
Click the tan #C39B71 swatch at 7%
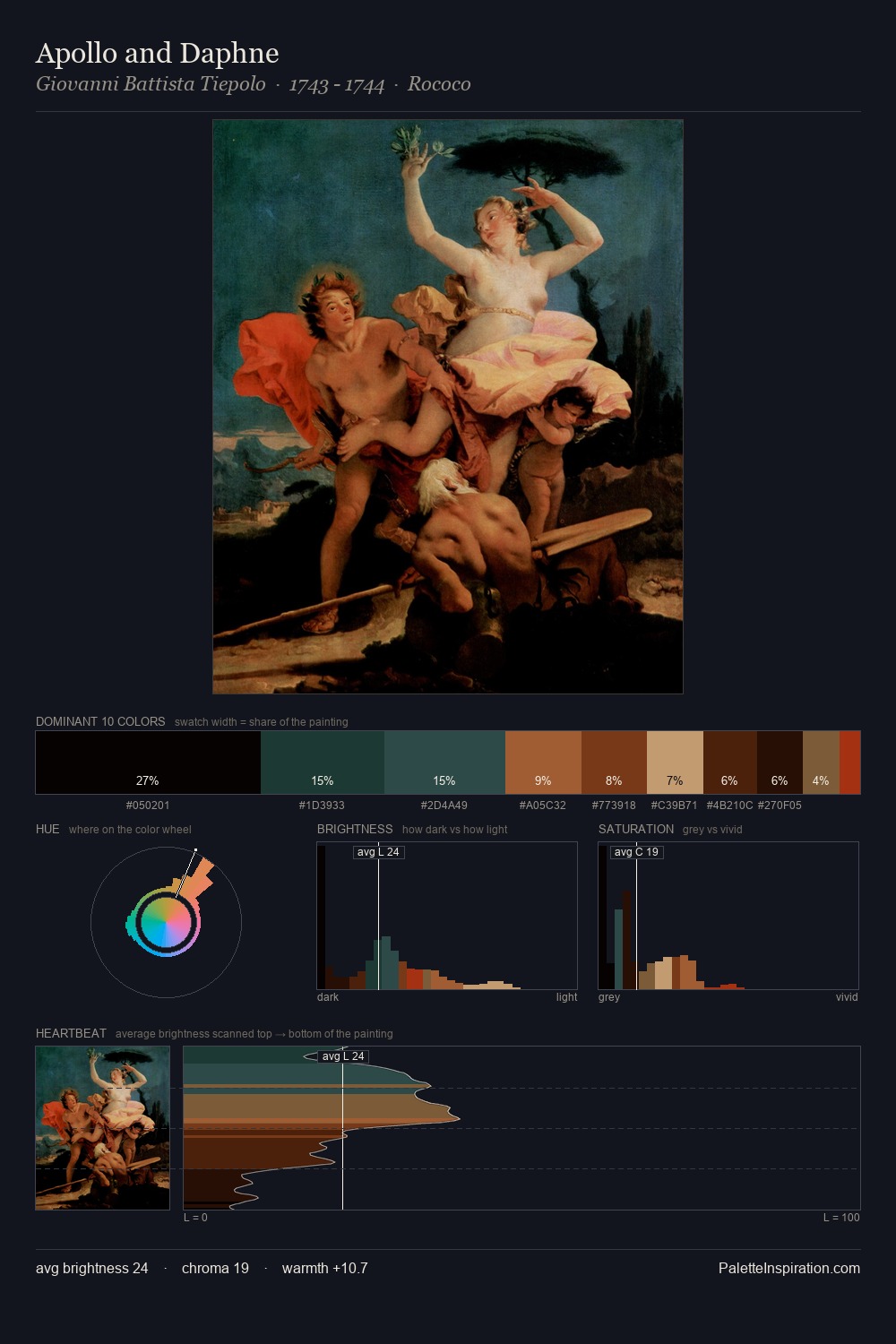coord(675,762)
